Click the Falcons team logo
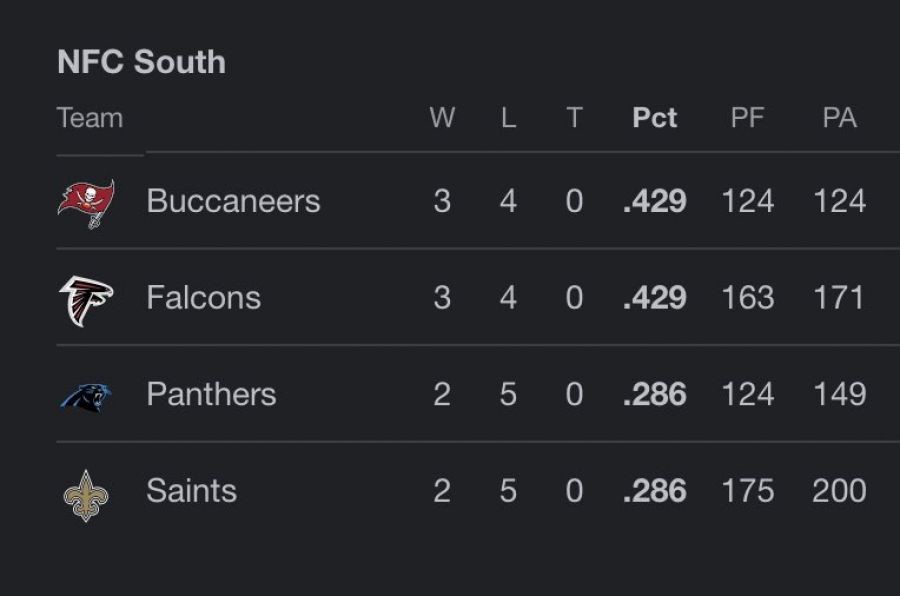Viewport: 900px width, 596px height. point(86,299)
